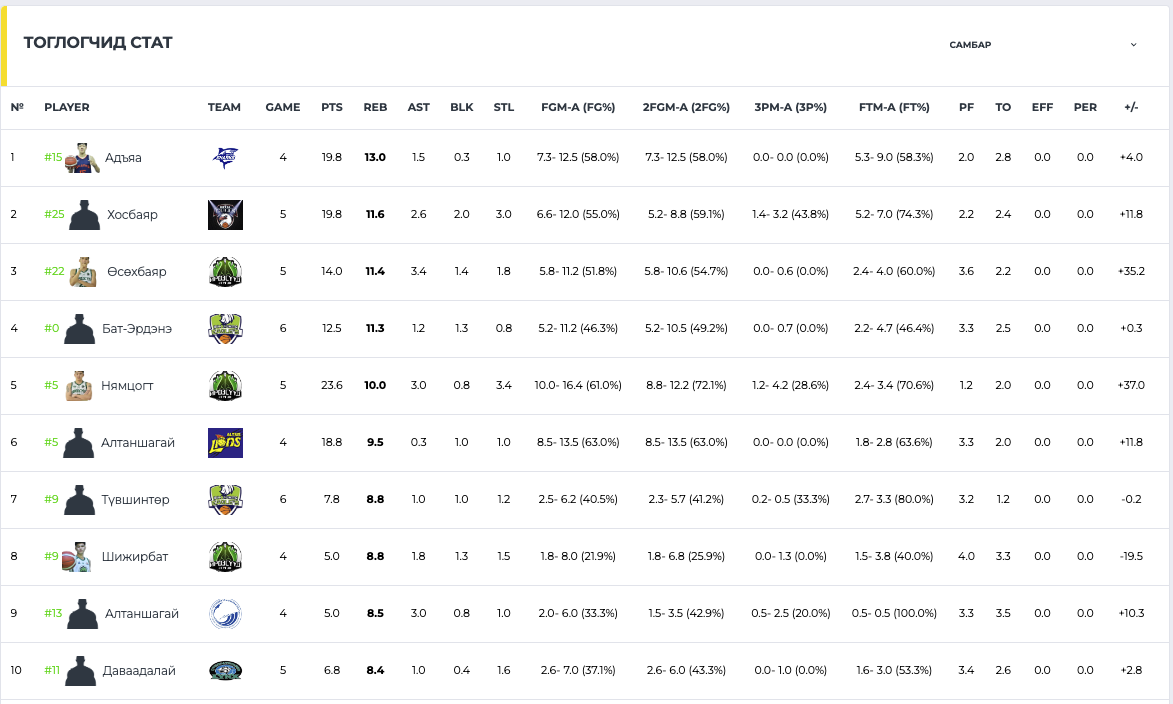The image size is (1173, 704).
Task: Open player Хосбаяр's name link
Action: pos(132,215)
